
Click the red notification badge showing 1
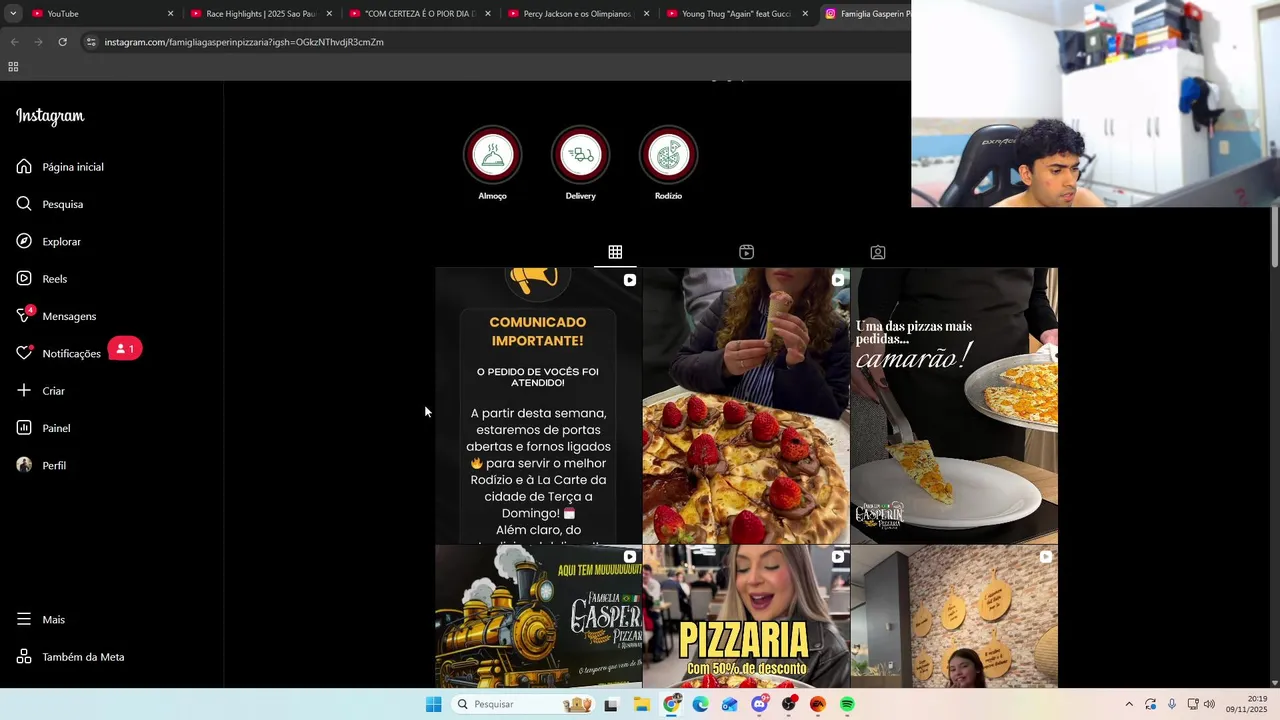[125, 349]
